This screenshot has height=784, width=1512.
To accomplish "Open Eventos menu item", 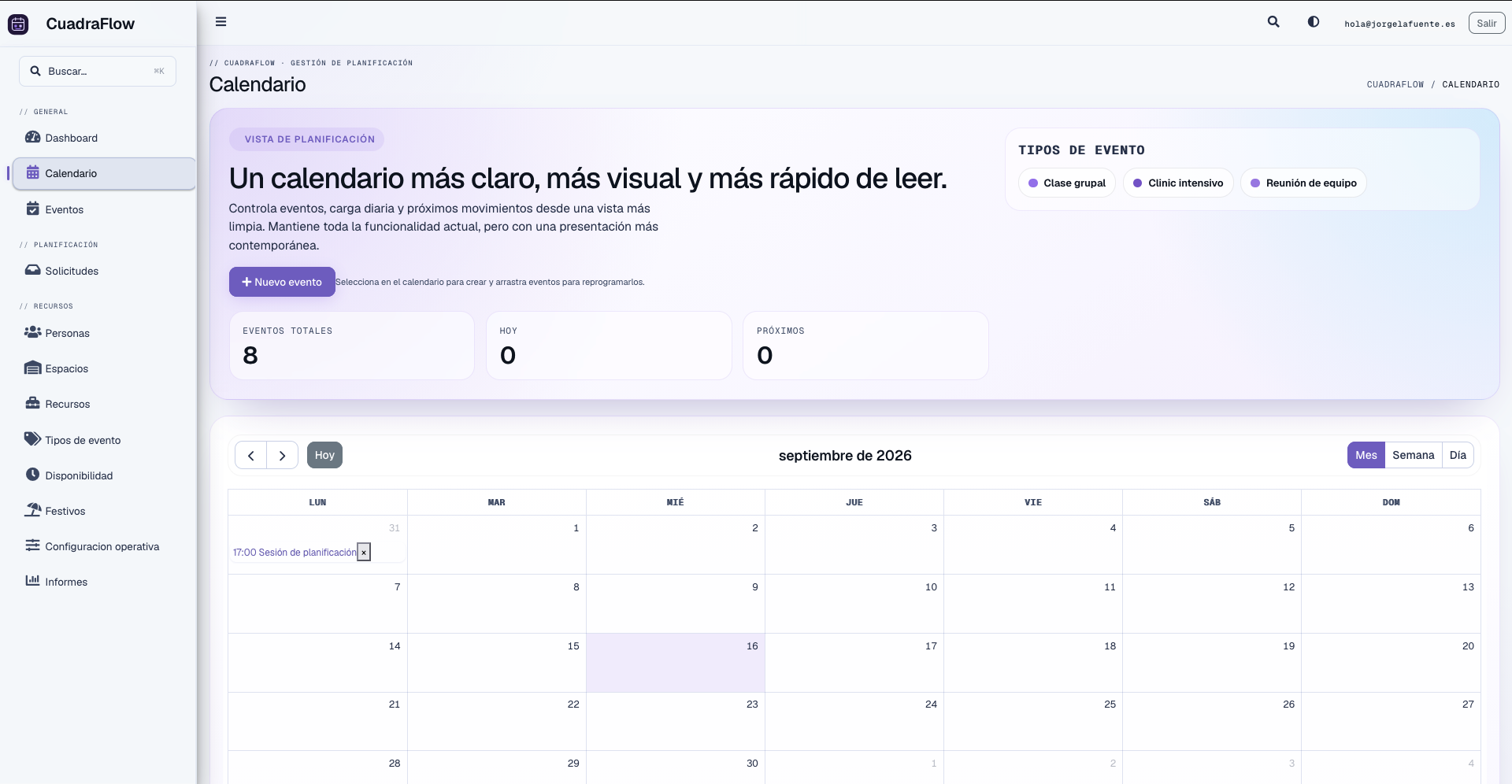I will click(104, 209).
